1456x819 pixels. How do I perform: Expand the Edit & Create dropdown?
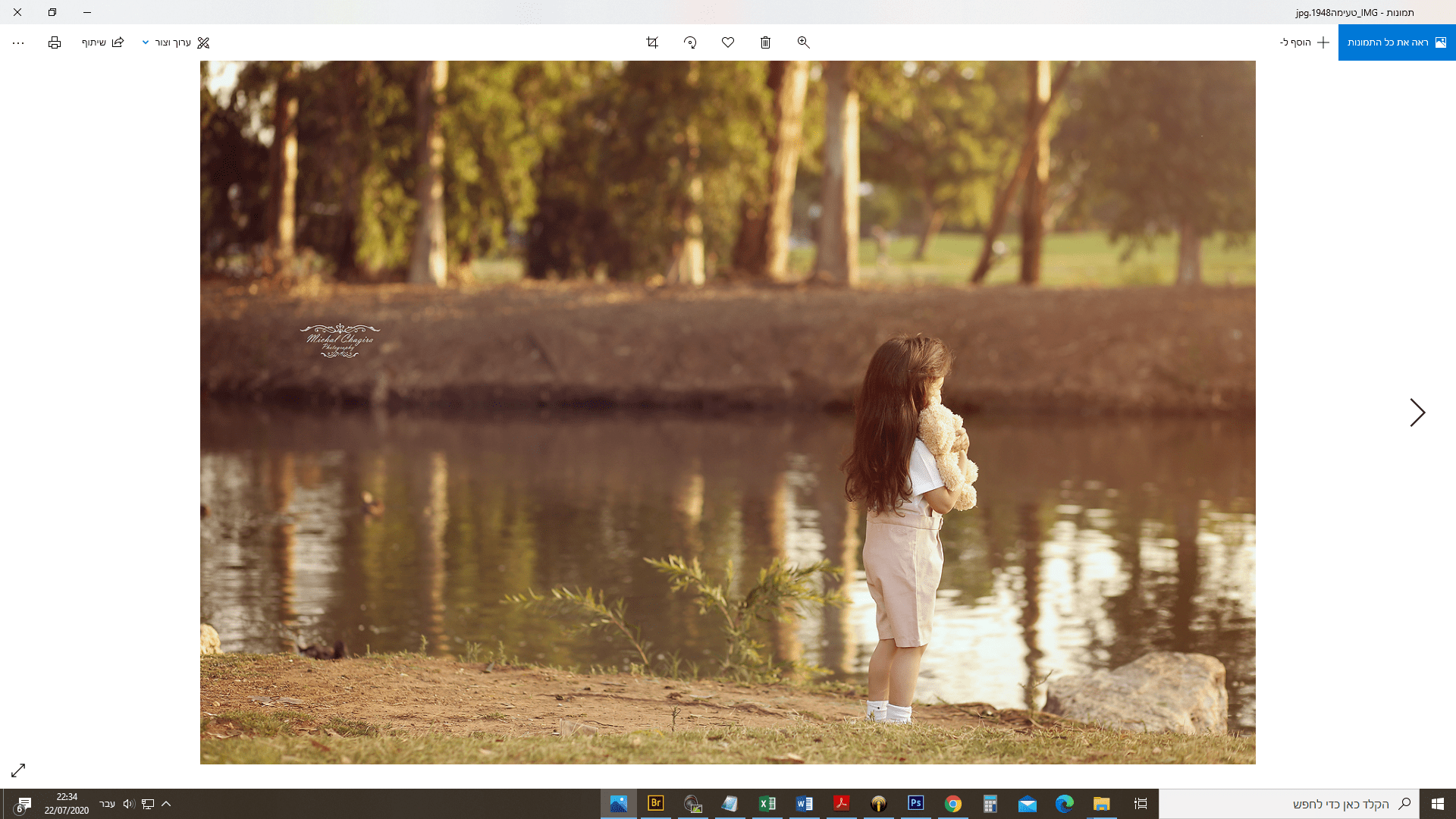pyautogui.click(x=175, y=42)
